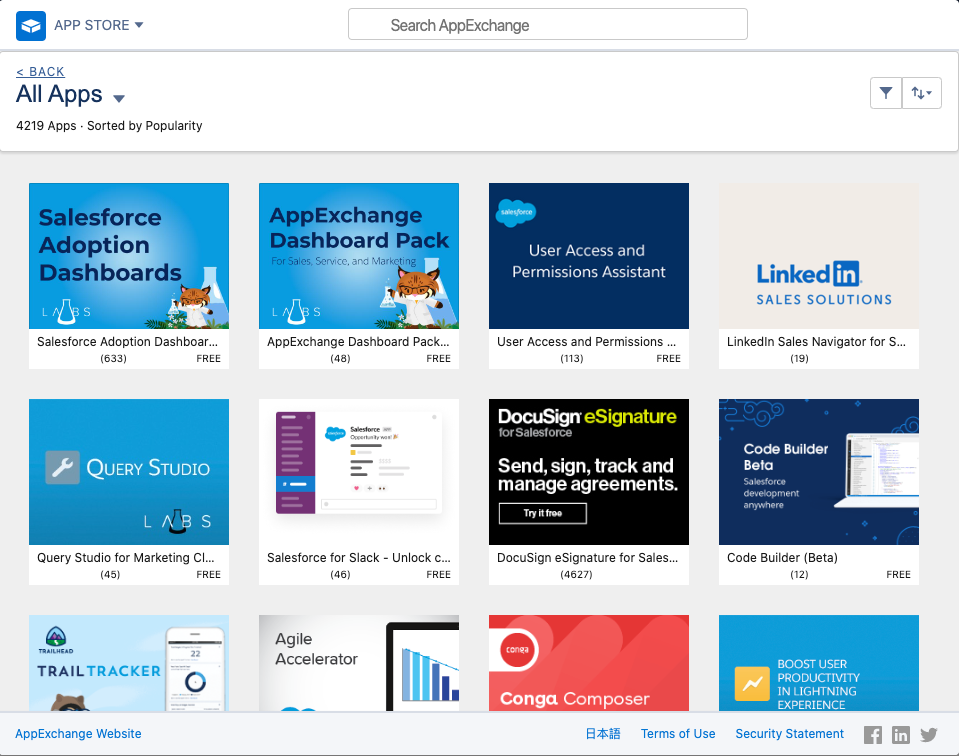Open AppExchange Dashboard Pack thumbnail
This screenshot has height=756, width=959.
point(359,256)
